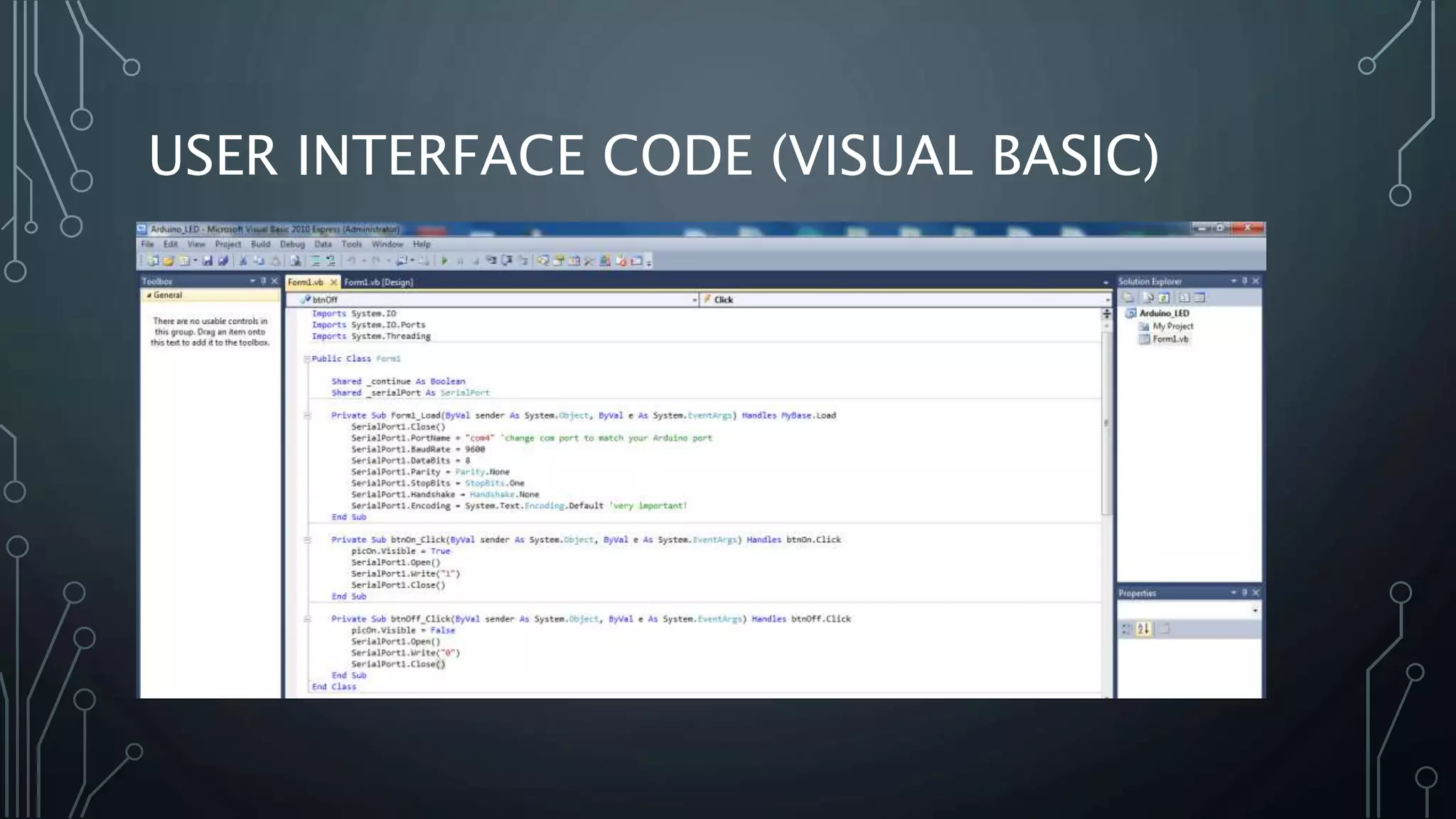Image resolution: width=1456 pixels, height=819 pixels.
Task: Click the New Project toolbar icon
Action: click(x=153, y=261)
